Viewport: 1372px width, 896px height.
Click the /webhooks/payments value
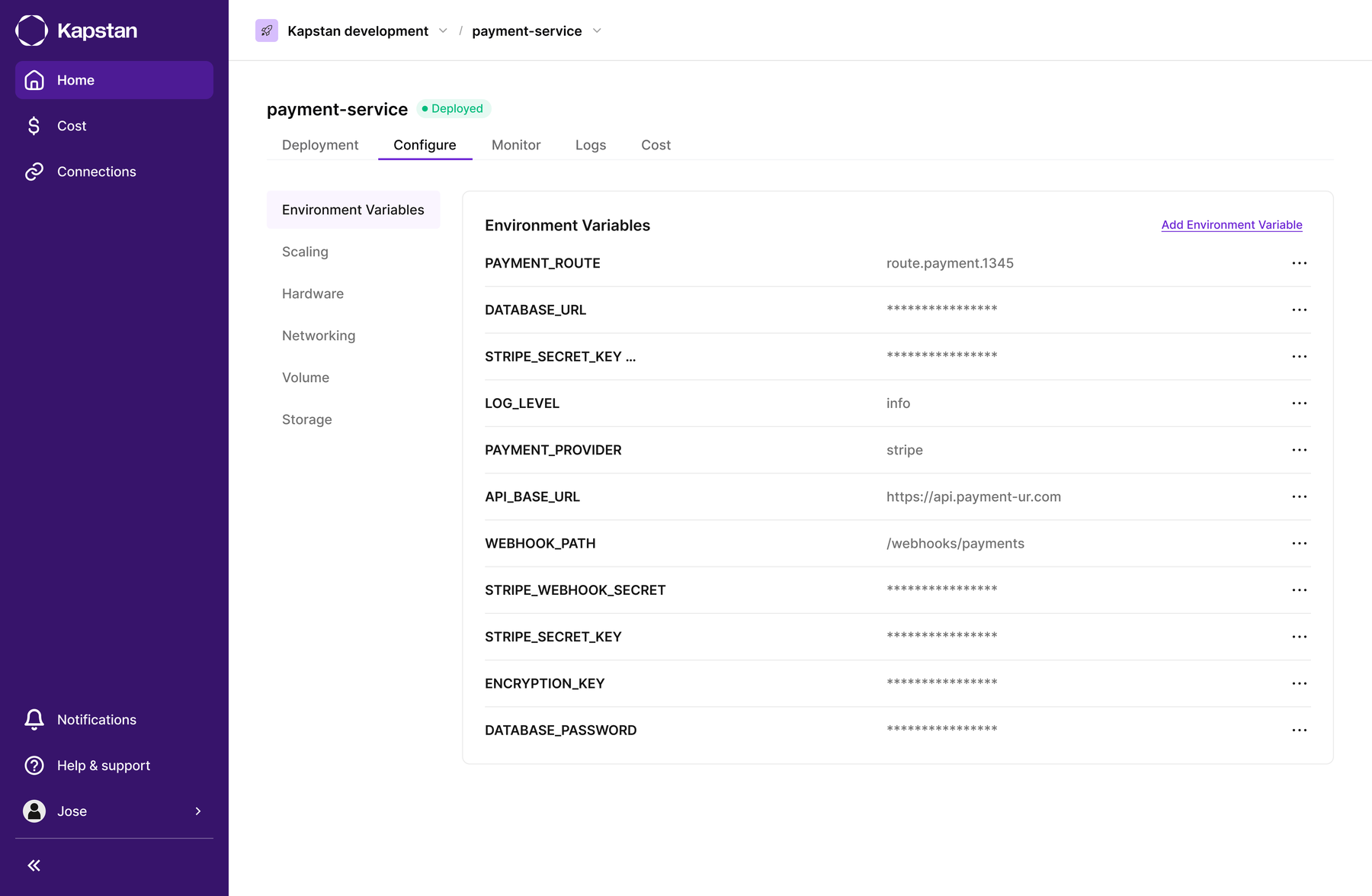[955, 543]
